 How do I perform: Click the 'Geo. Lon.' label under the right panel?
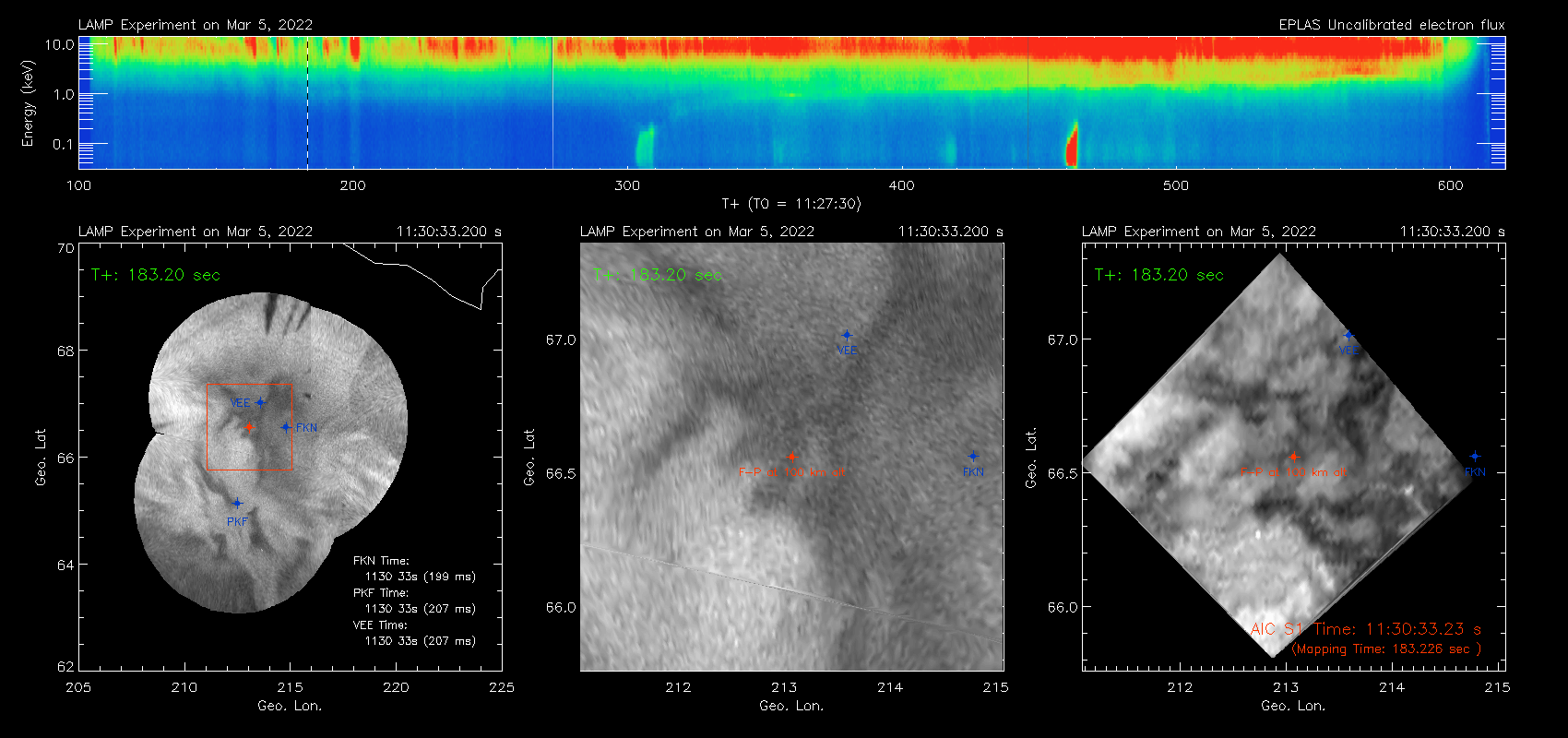[1293, 706]
